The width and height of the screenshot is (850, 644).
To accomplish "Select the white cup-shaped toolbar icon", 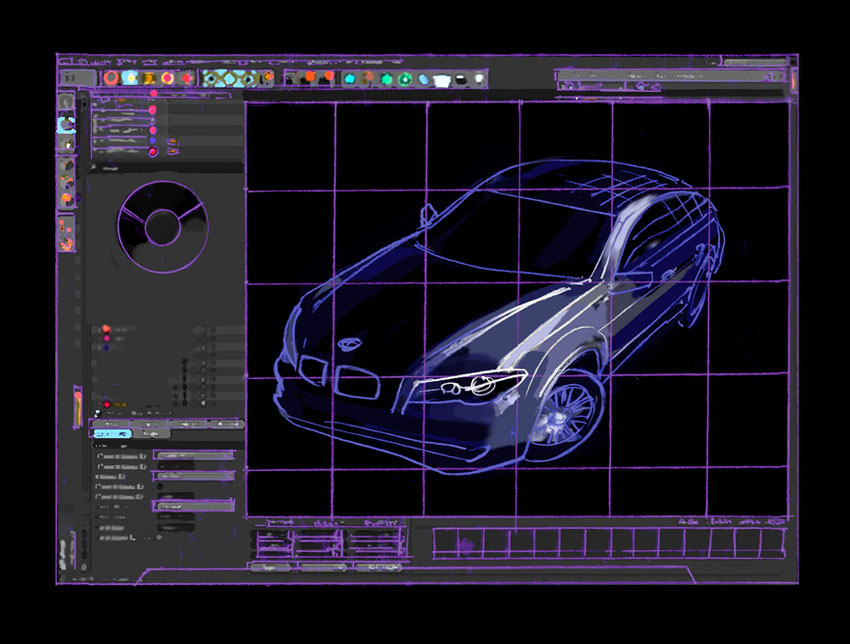I will (x=442, y=81).
